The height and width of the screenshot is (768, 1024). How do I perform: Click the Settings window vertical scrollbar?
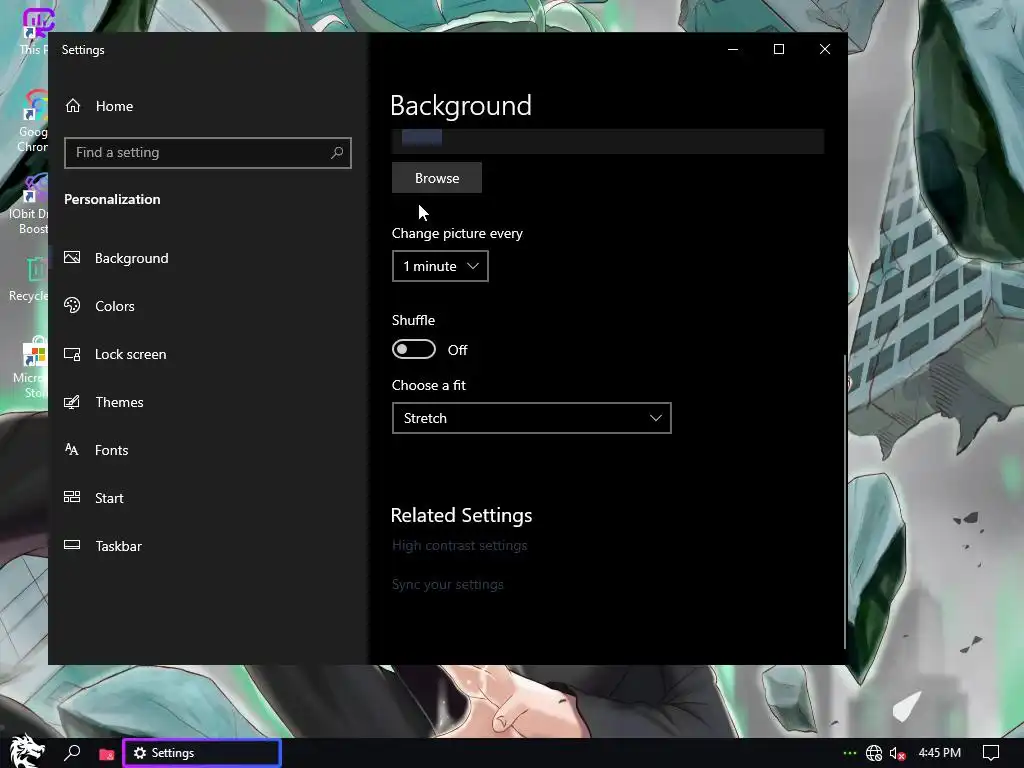(x=845, y=502)
